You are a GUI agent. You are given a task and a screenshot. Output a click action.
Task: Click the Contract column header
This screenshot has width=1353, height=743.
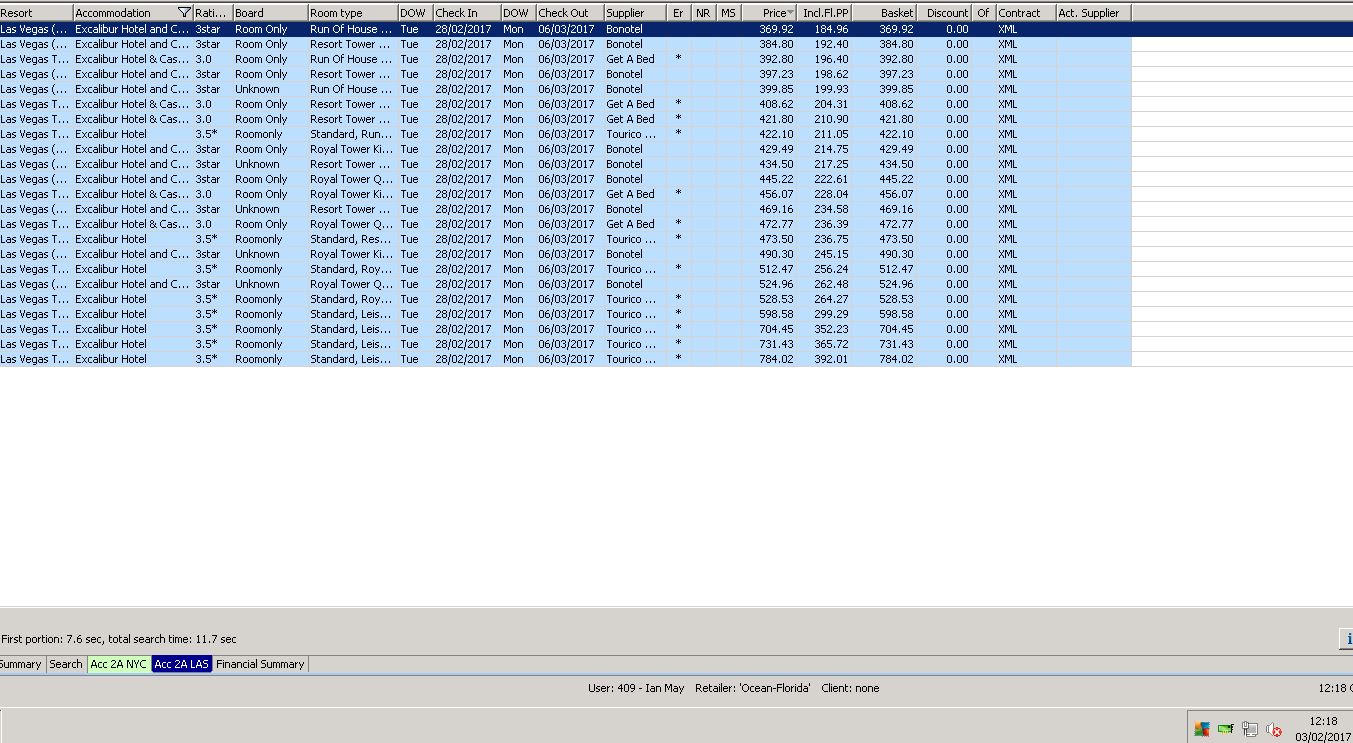1025,13
